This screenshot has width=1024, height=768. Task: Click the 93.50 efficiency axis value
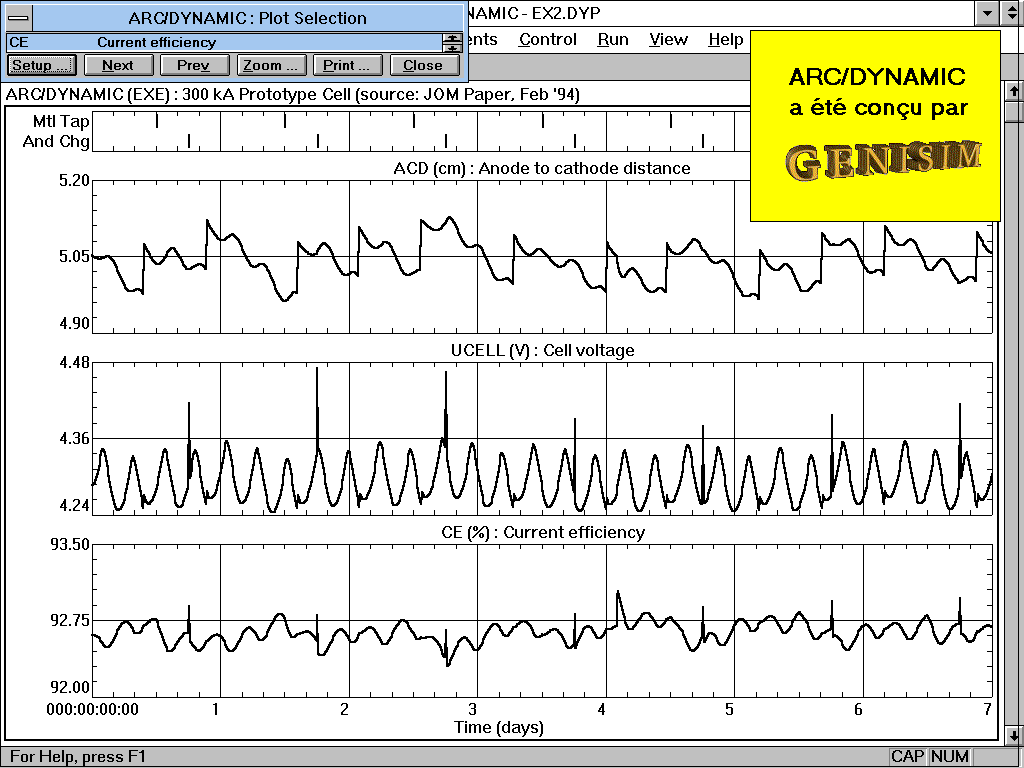pyautogui.click(x=71, y=545)
